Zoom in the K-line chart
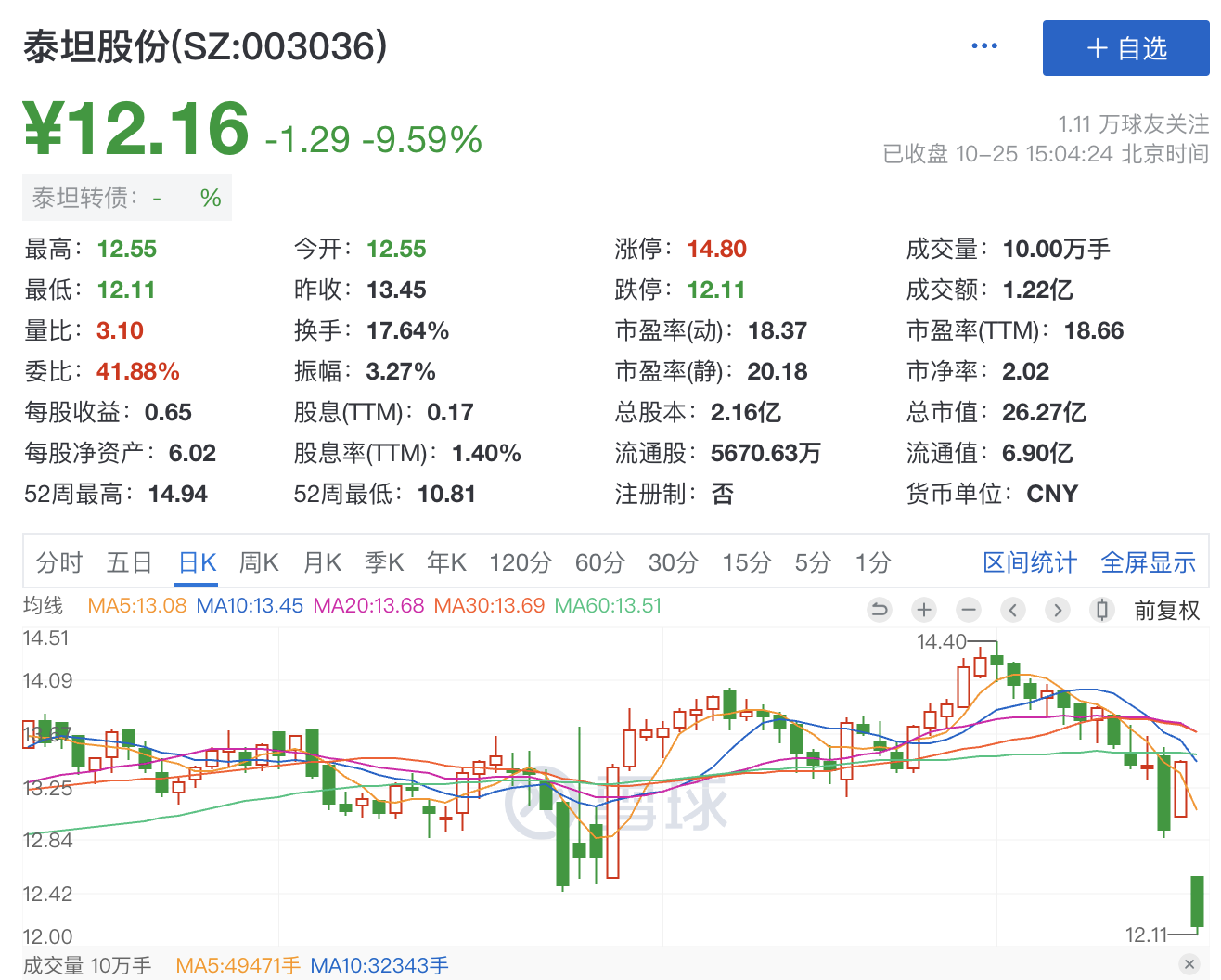Screen dimensions: 1221x980 click(923, 610)
